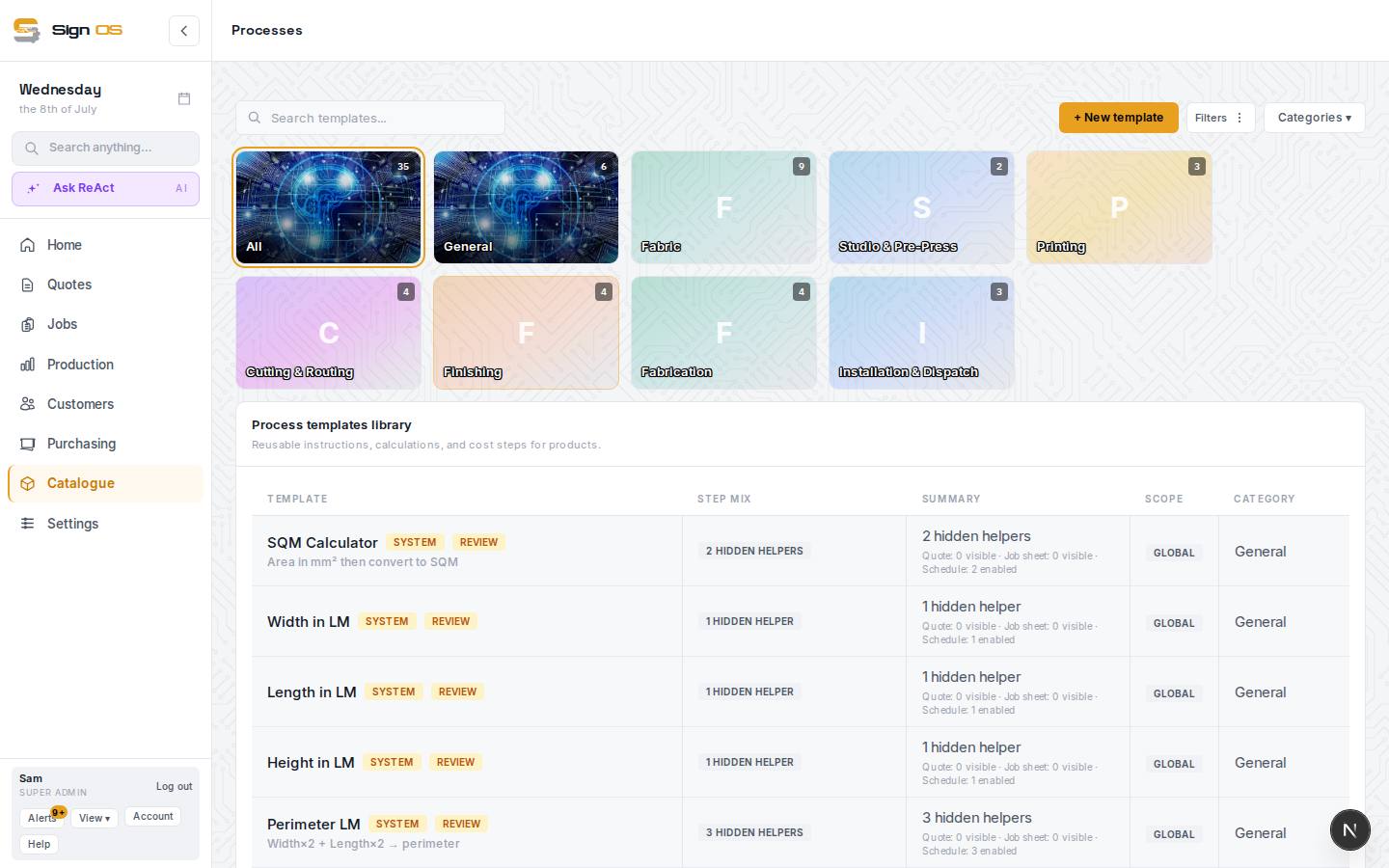This screenshot has width=1389, height=868.
Task: Open Jobs from the sidebar
Action: click(x=105, y=324)
